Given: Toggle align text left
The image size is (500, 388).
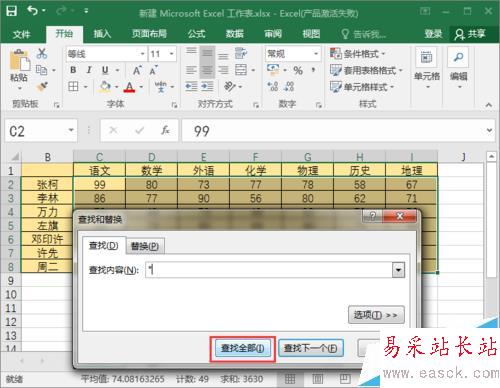Looking at the screenshot, I should tap(191, 70).
